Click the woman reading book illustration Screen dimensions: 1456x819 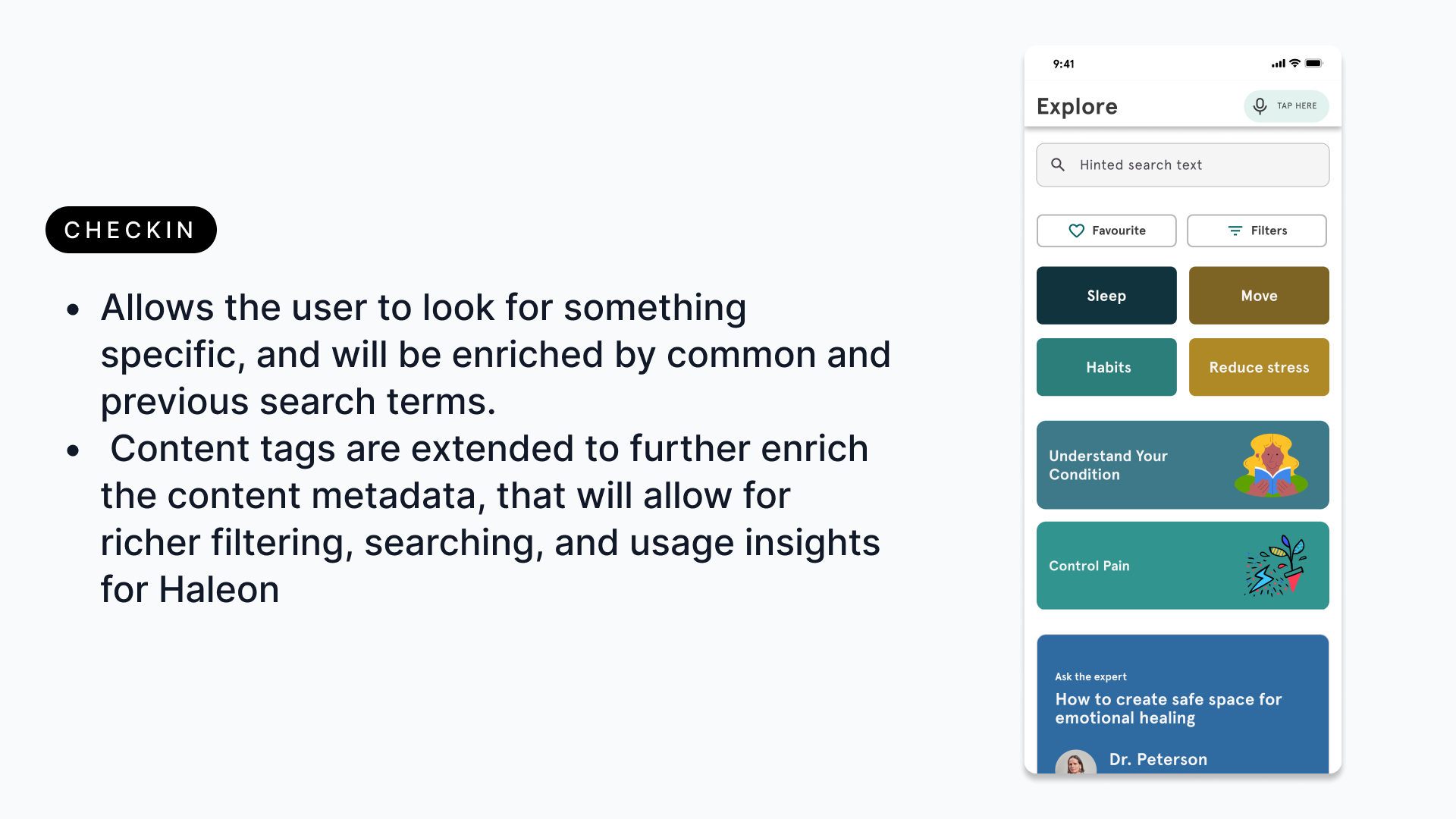point(1272,465)
